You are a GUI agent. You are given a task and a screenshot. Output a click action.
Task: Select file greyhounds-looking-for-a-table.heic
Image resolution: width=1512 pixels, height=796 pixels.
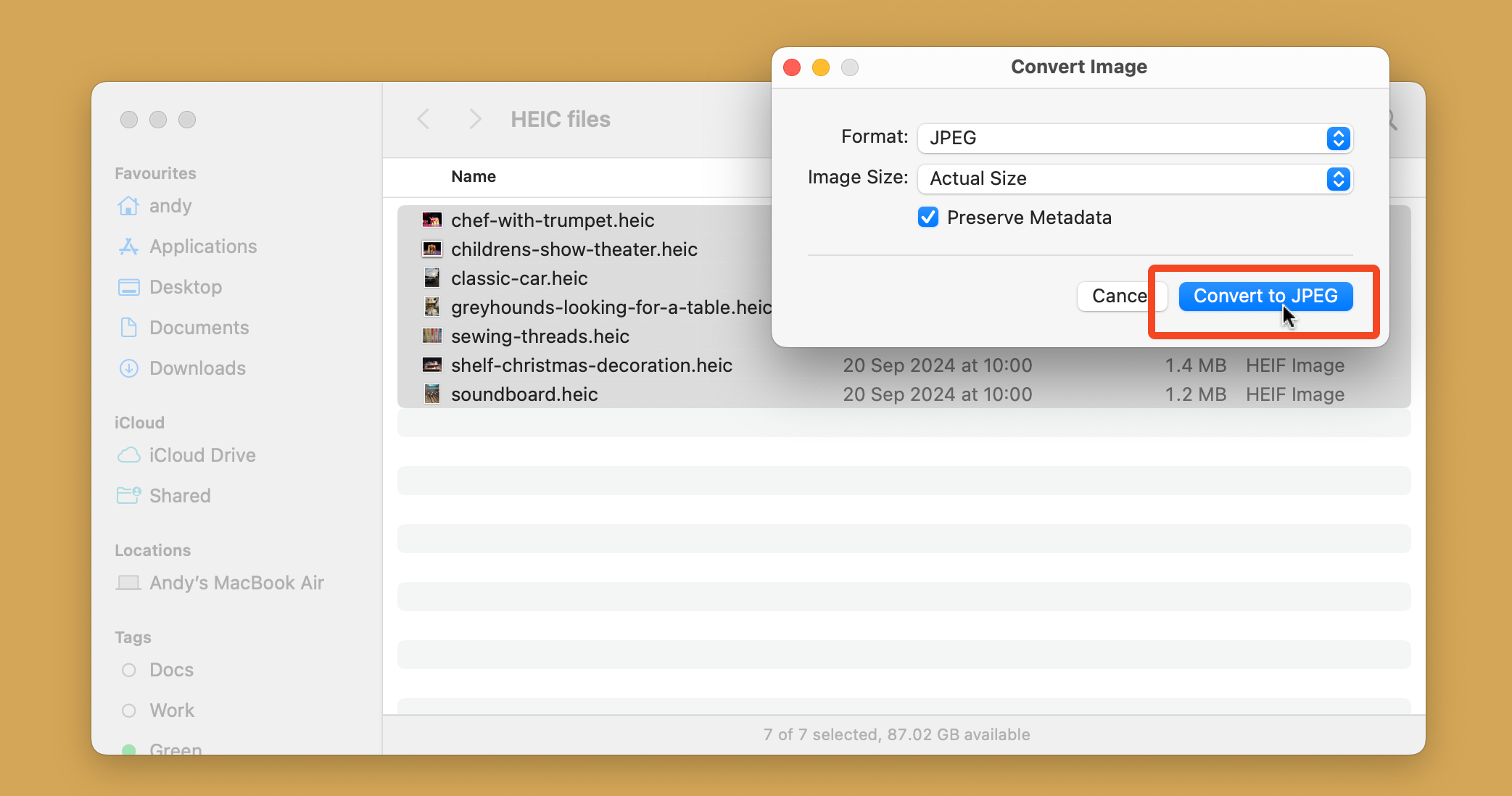click(x=611, y=307)
